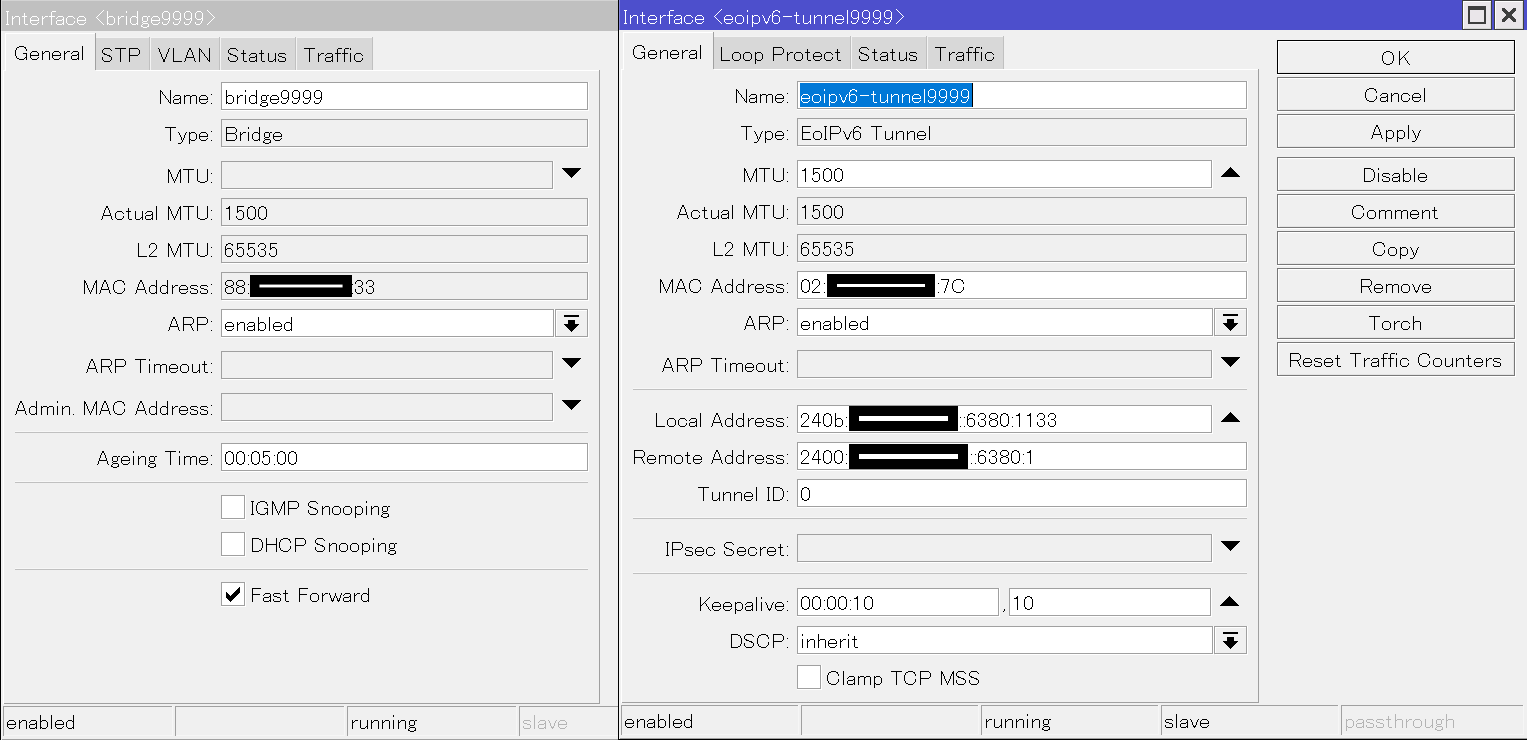Copy the tunnel interface settings
The height and width of the screenshot is (740, 1527).
click(1394, 248)
